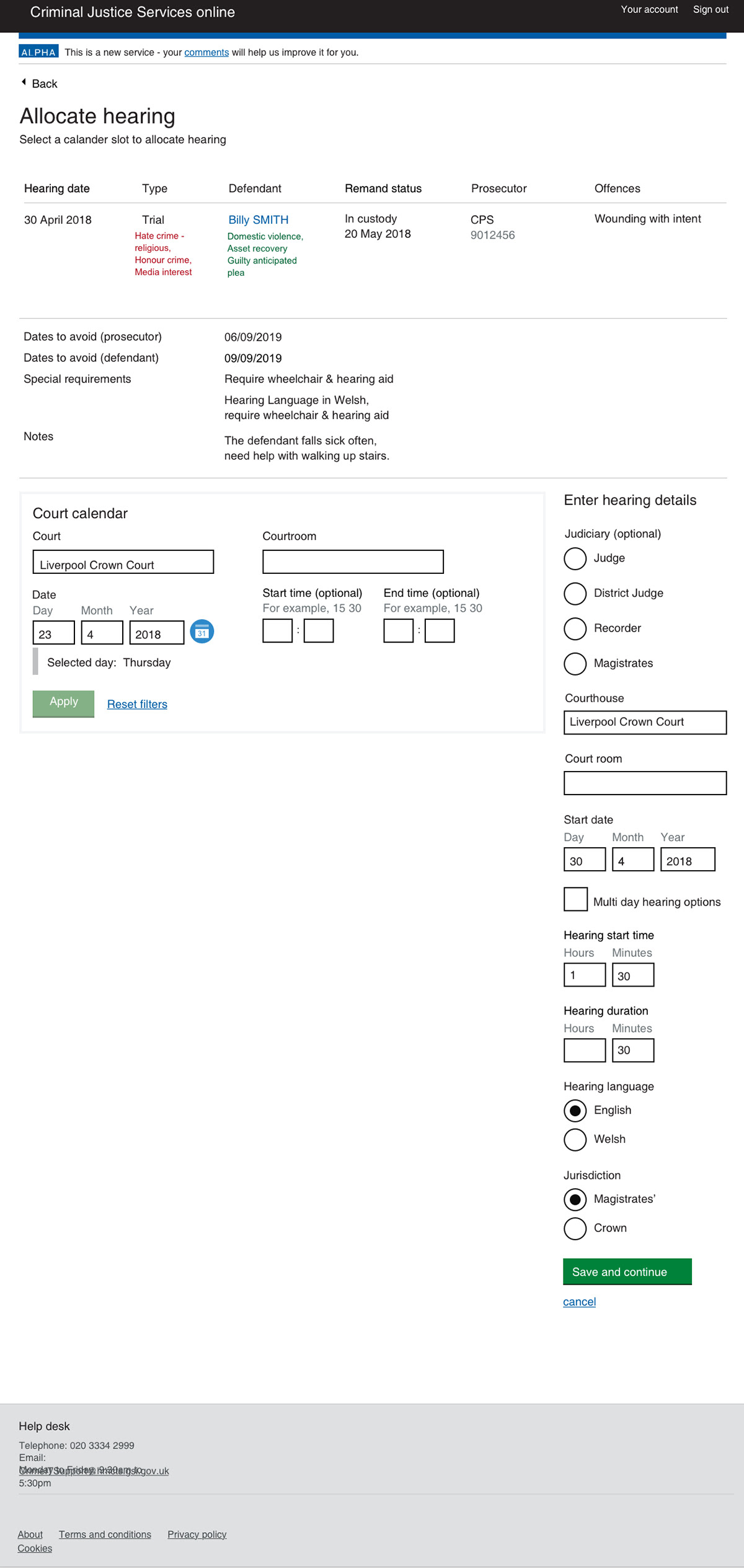Choose Crown jurisdiction
The width and height of the screenshot is (744, 1568).
coord(575,1228)
